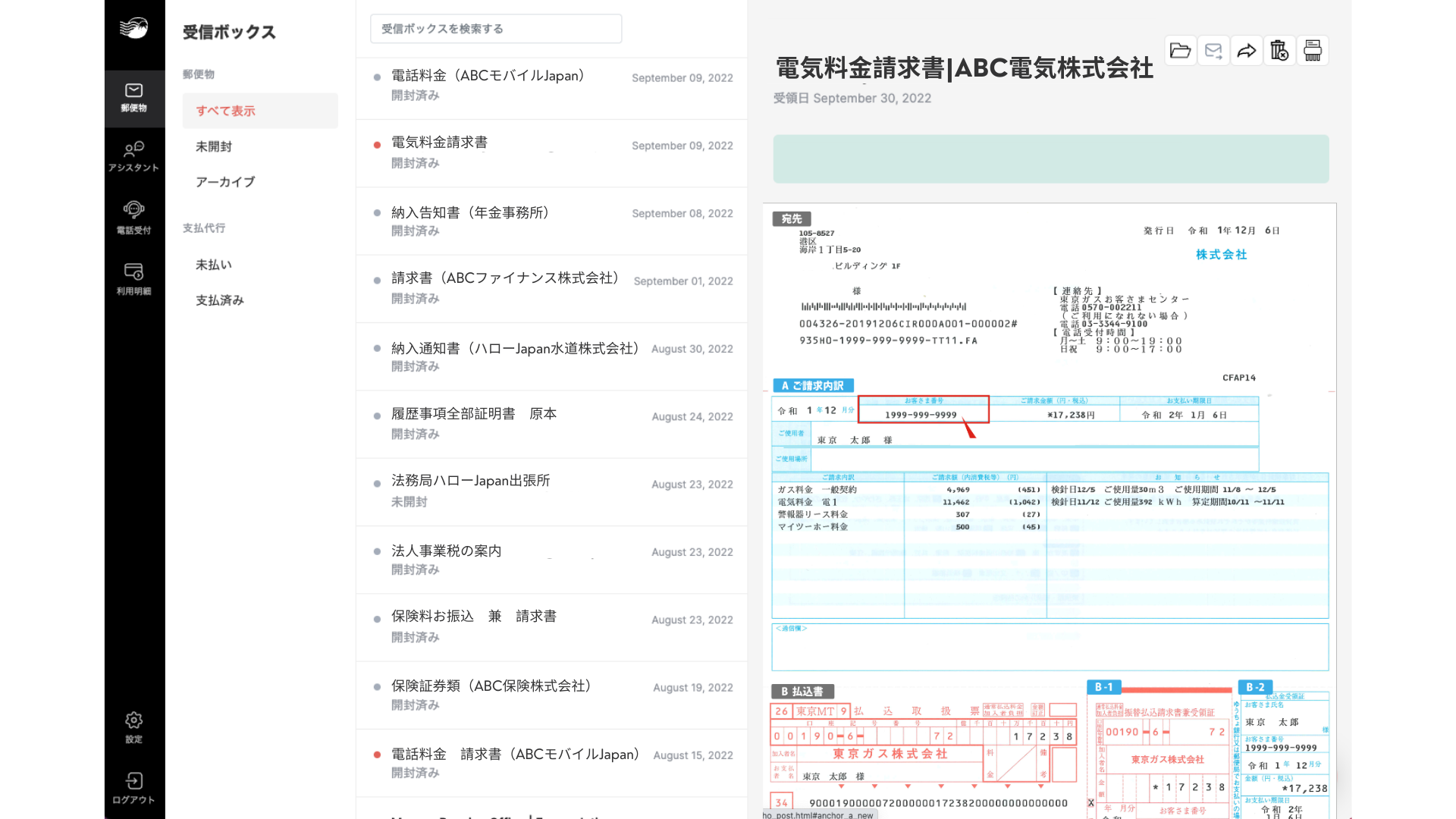Delete the current invoice
This screenshot has width=1456, height=819.
click(x=1279, y=50)
